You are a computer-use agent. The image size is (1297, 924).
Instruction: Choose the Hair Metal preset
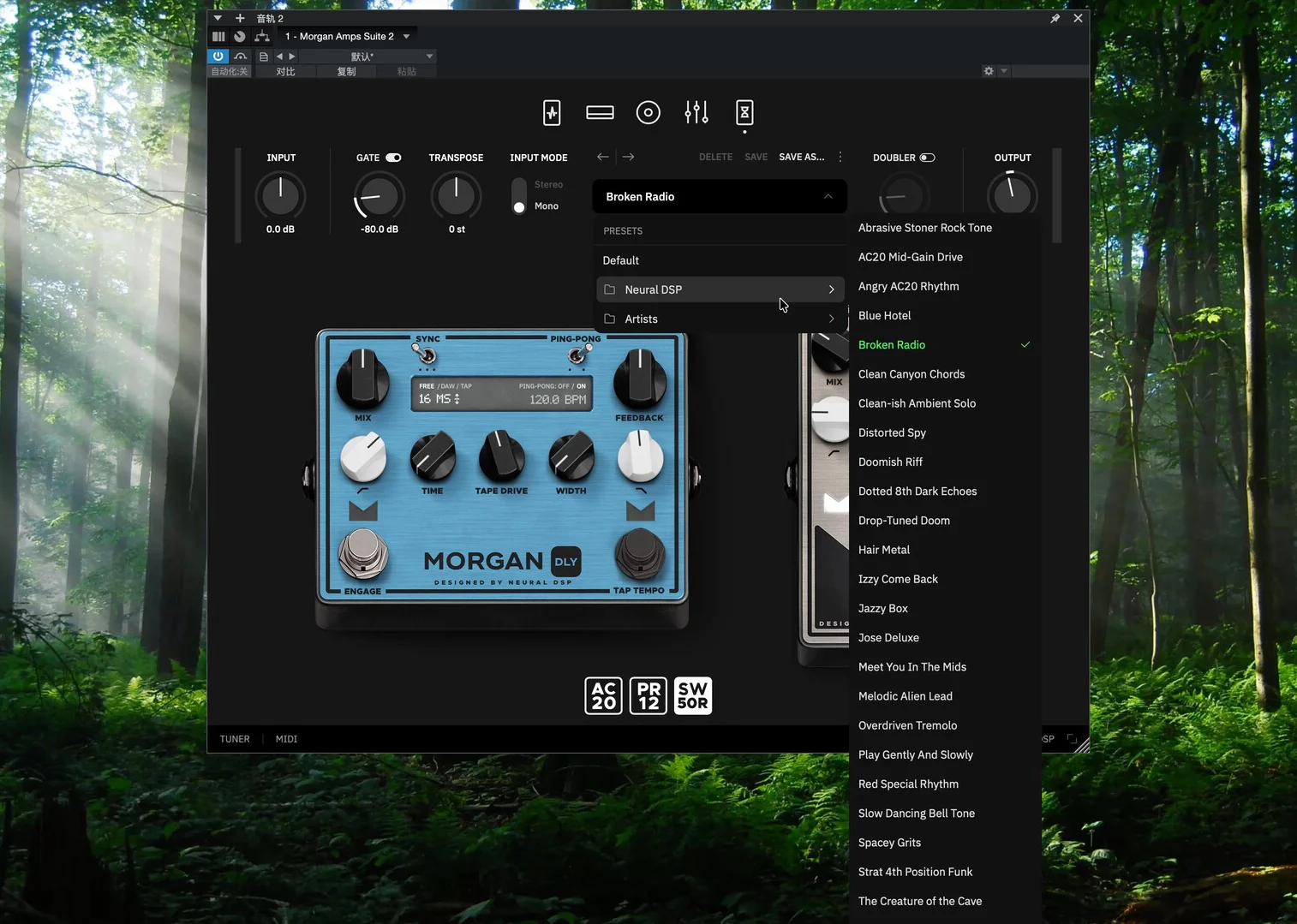click(883, 550)
